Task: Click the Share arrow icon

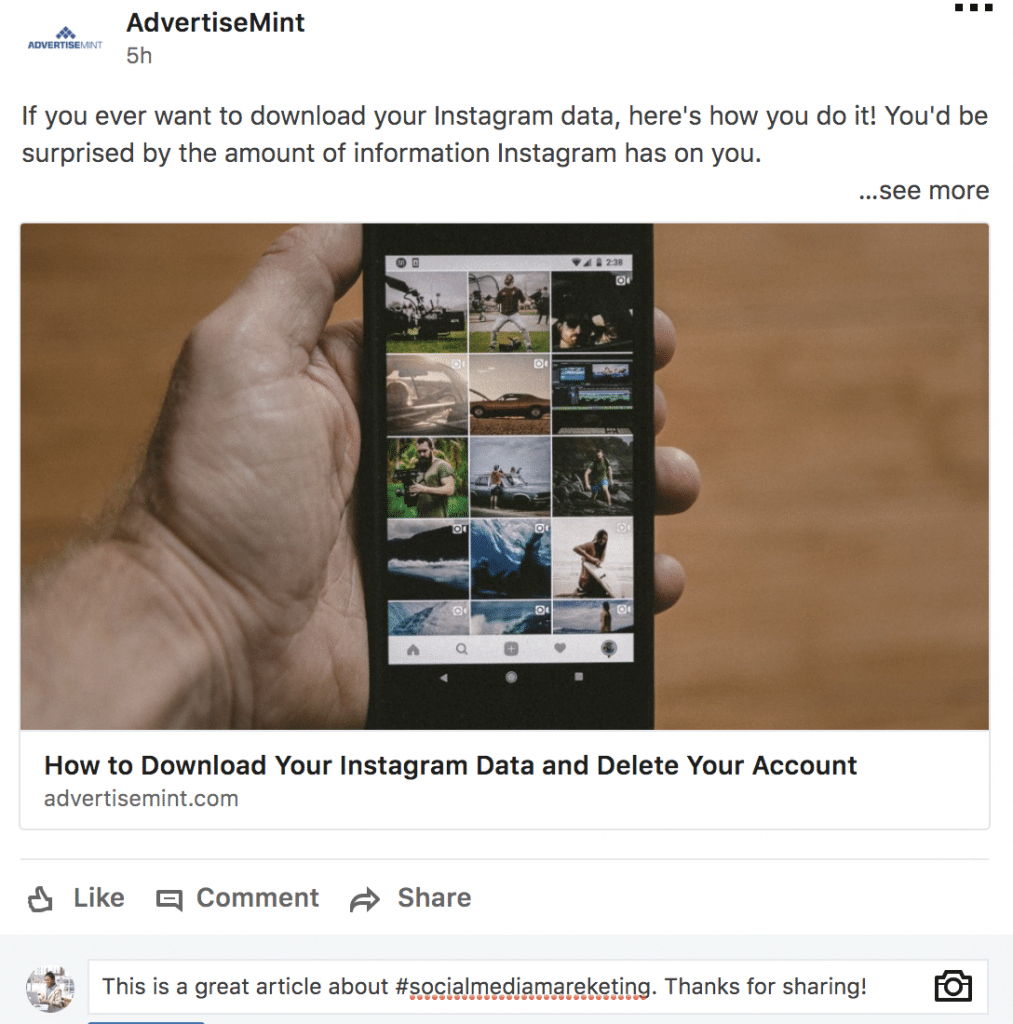Action: pyautogui.click(x=364, y=899)
